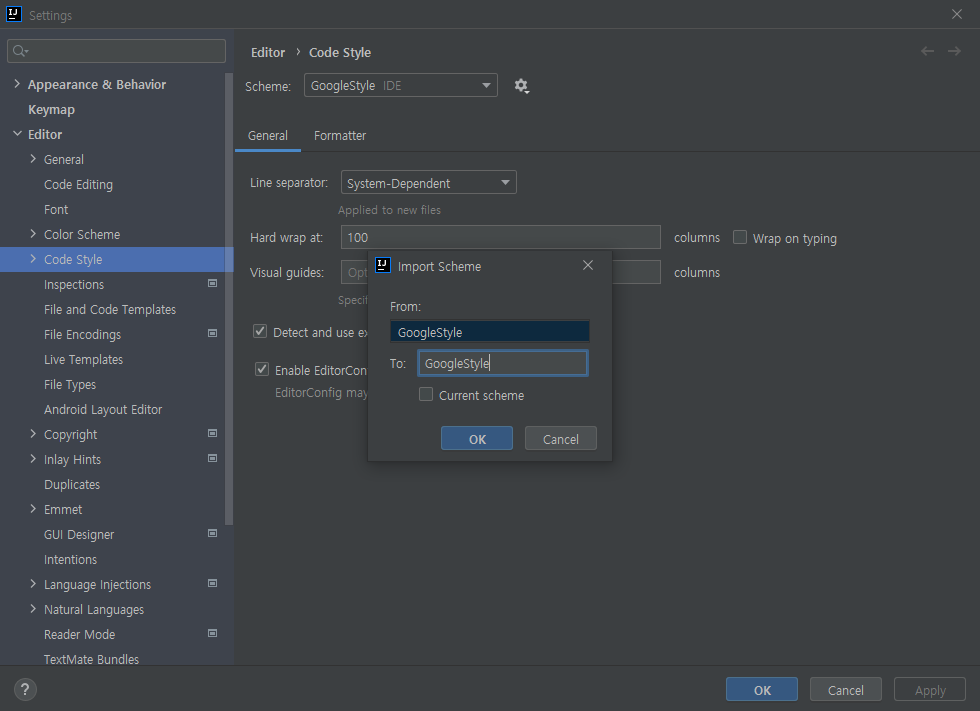Go forward with the right arrow

(x=954, y=51)
